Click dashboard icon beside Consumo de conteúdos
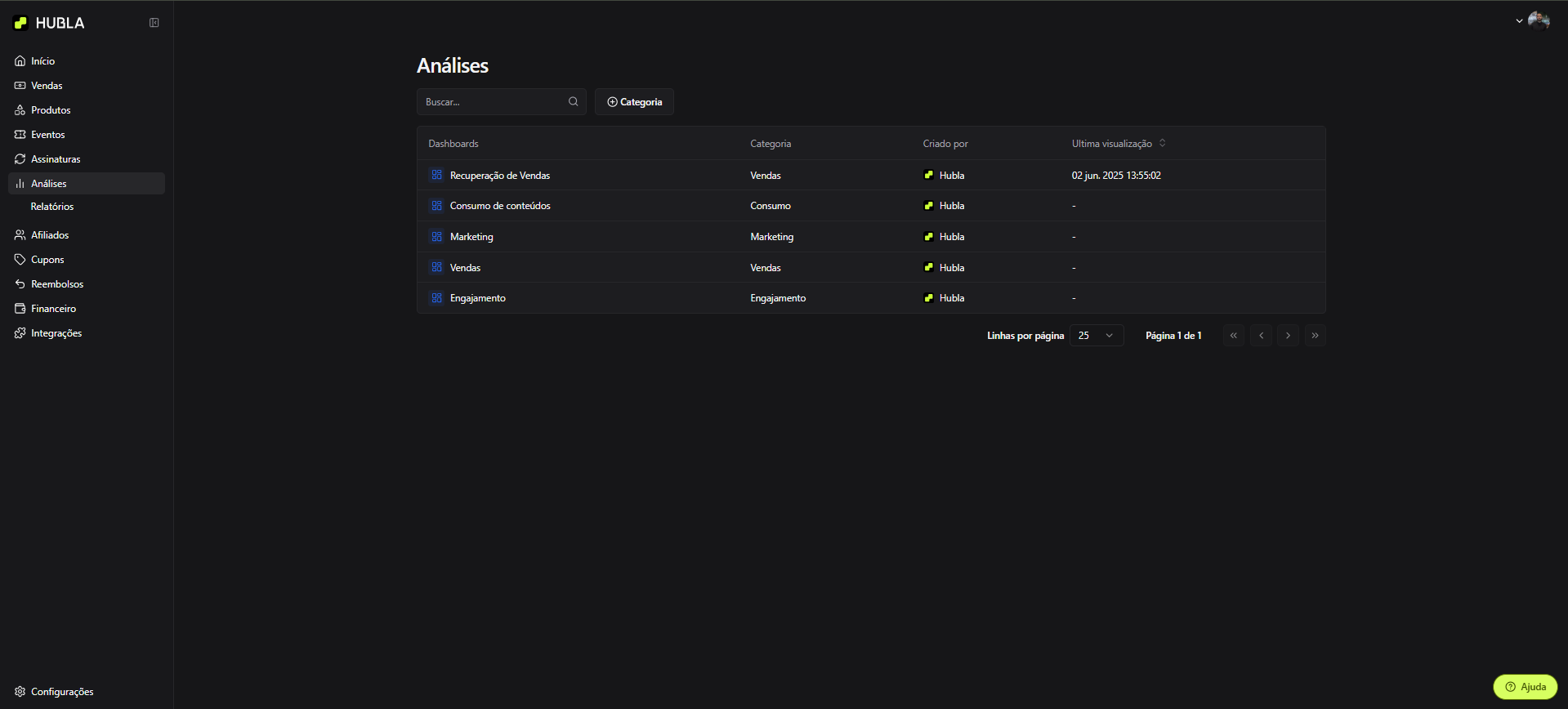 click(x=436, y=206)
